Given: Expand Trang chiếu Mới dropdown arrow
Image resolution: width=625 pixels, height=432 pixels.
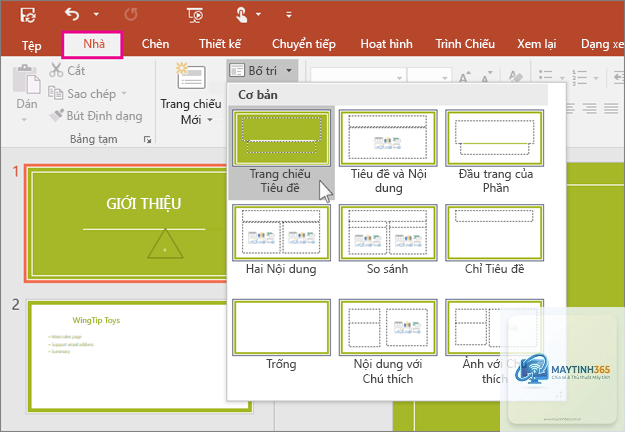Looking at the screenshot, I should [210, 120].
